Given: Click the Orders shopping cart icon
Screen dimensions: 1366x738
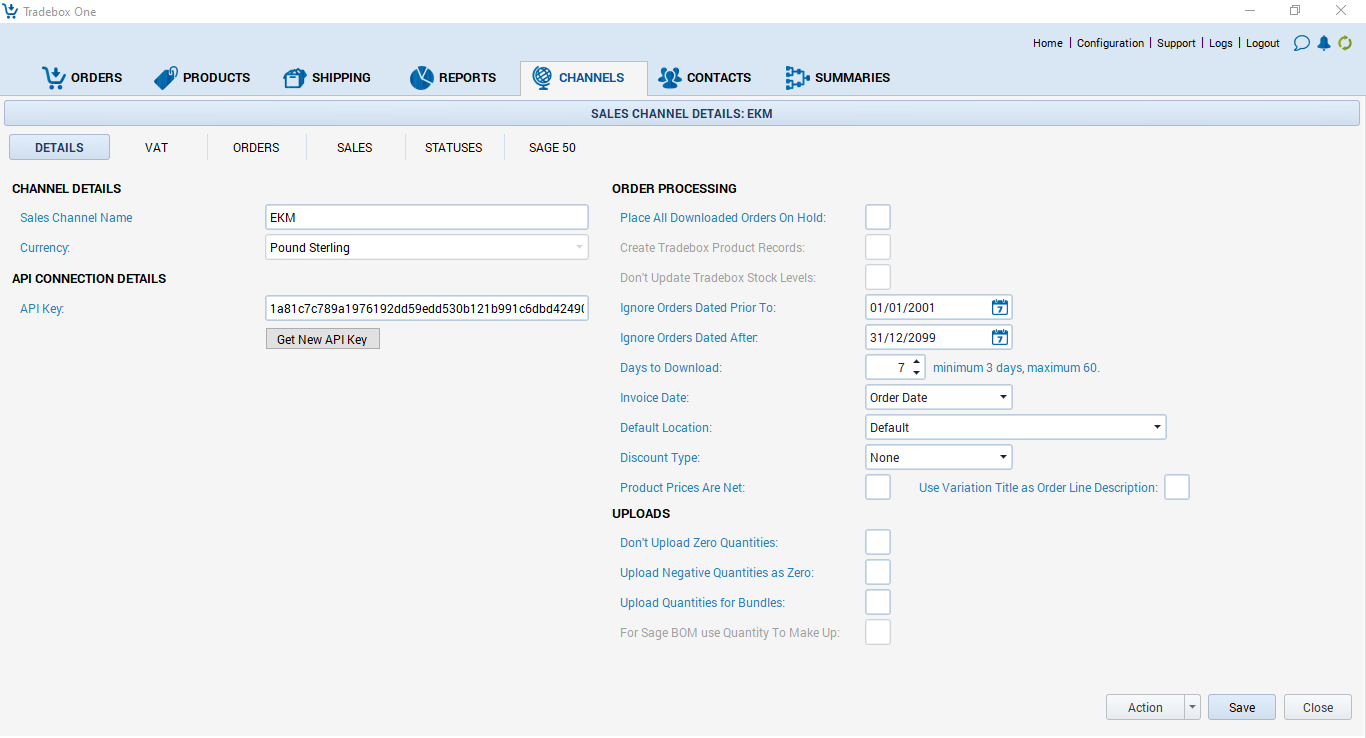Looking at the screenshot, I should tap(53, 77).
